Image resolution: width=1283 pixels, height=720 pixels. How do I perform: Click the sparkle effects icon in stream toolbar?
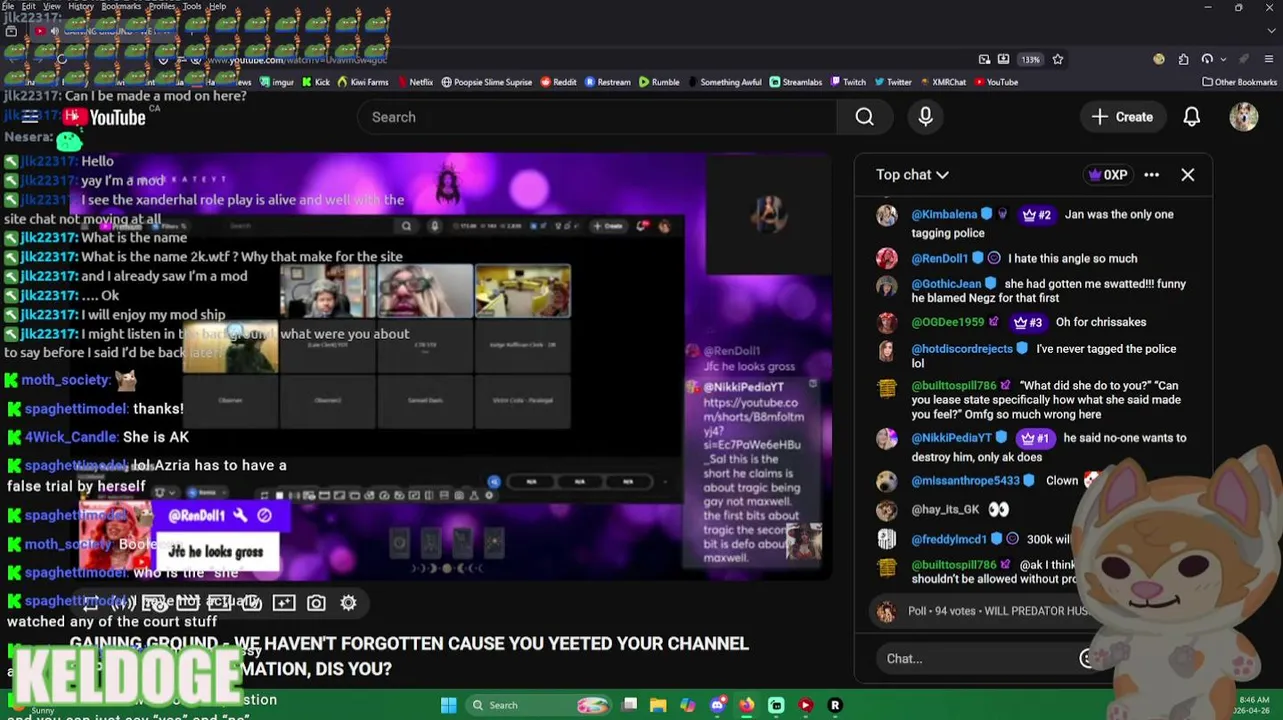click(x=284, y=603)
